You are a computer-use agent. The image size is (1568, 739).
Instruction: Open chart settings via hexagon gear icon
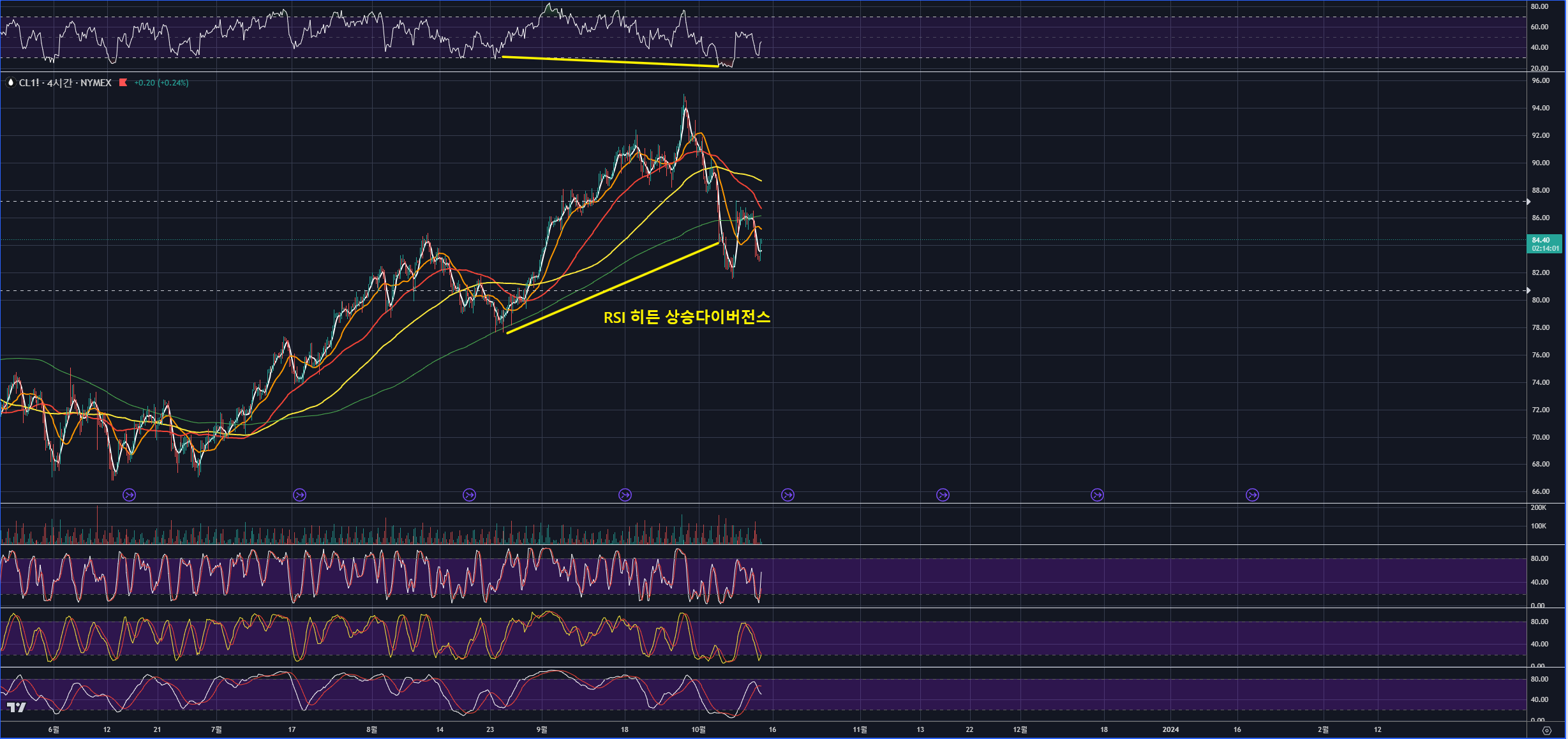coord(1546,731)
